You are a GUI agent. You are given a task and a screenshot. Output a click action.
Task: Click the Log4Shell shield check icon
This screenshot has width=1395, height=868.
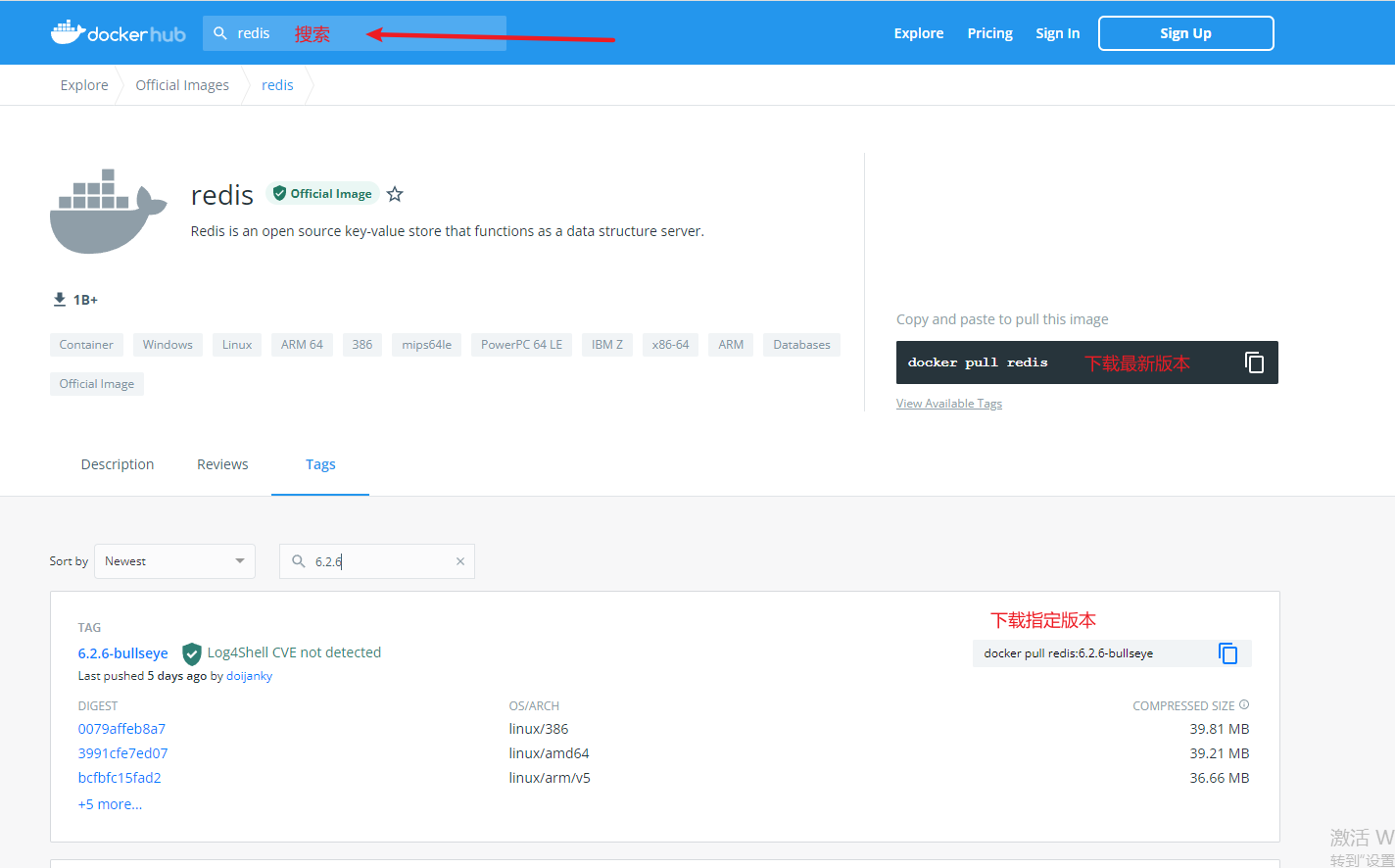point(192,653)
